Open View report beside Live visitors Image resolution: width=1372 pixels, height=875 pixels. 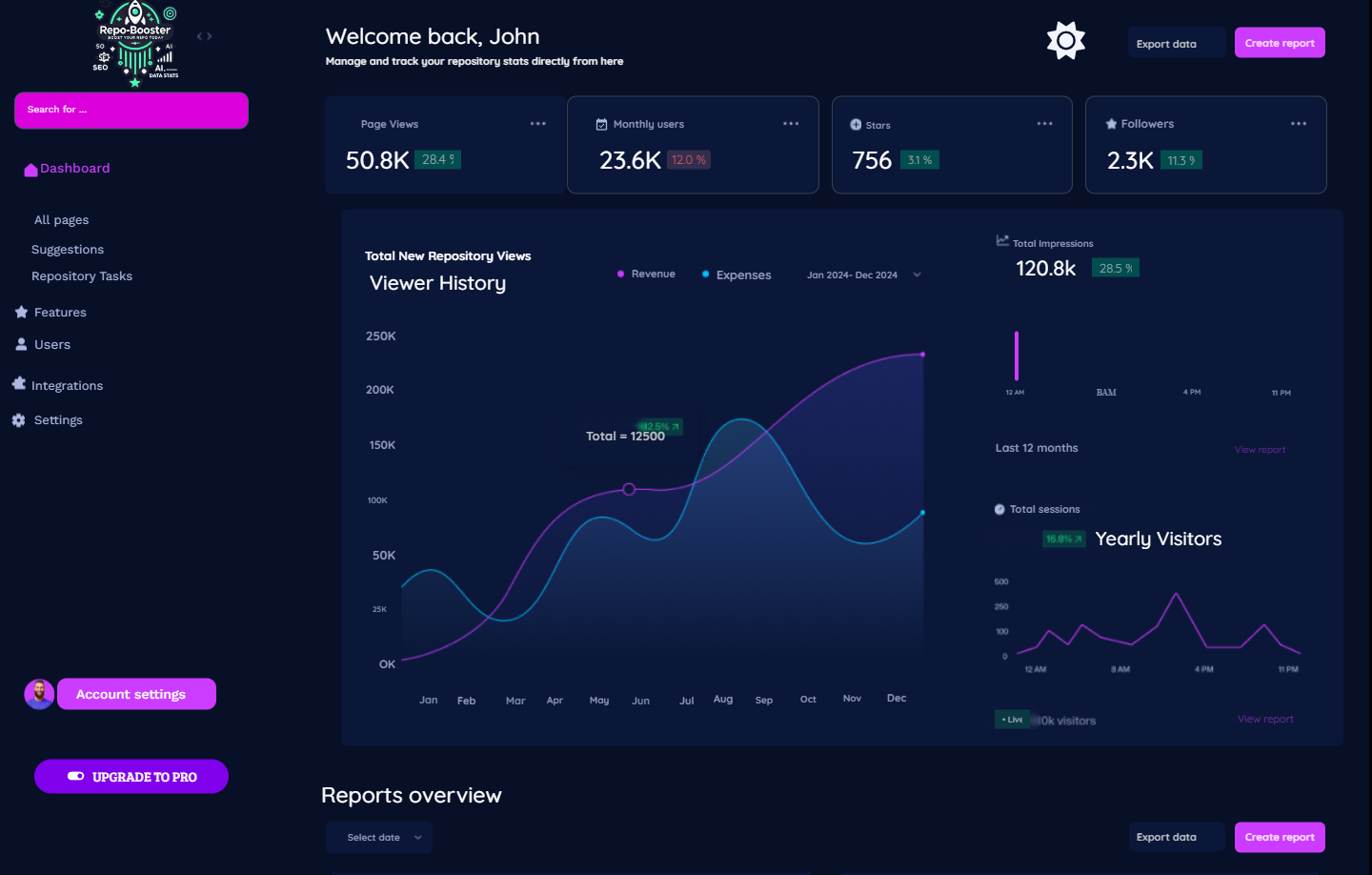[x=1265, y=720]
